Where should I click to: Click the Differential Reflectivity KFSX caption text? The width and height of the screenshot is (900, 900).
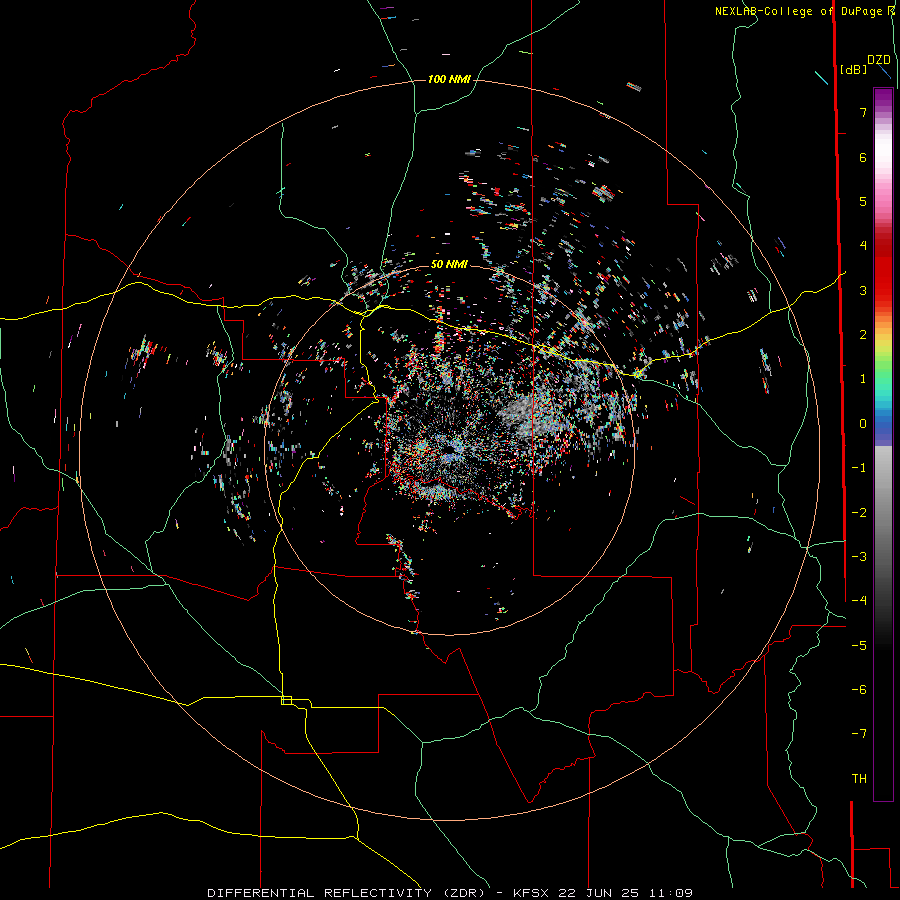point(450,893)
